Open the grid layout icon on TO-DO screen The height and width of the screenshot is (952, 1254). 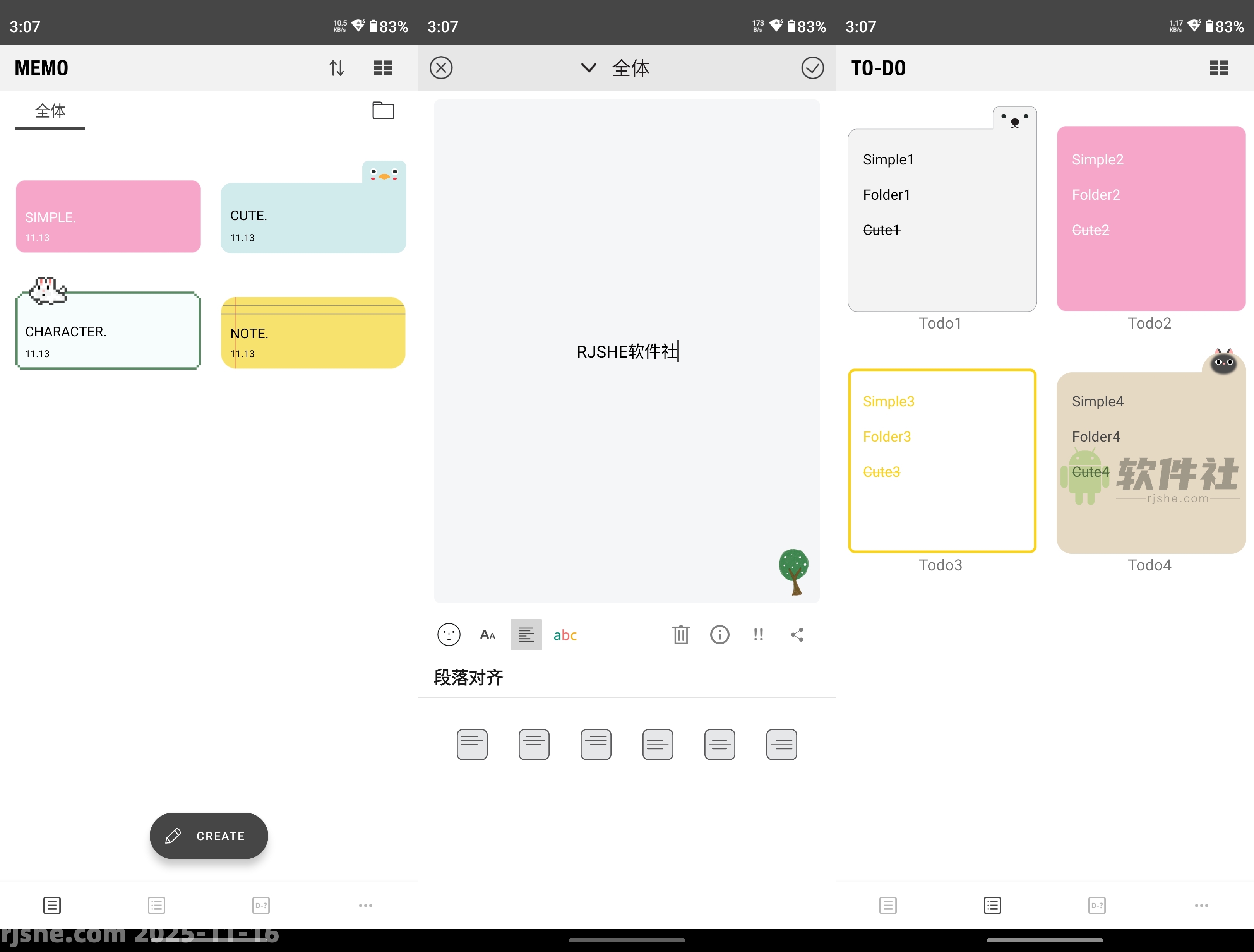[1218, 67]
